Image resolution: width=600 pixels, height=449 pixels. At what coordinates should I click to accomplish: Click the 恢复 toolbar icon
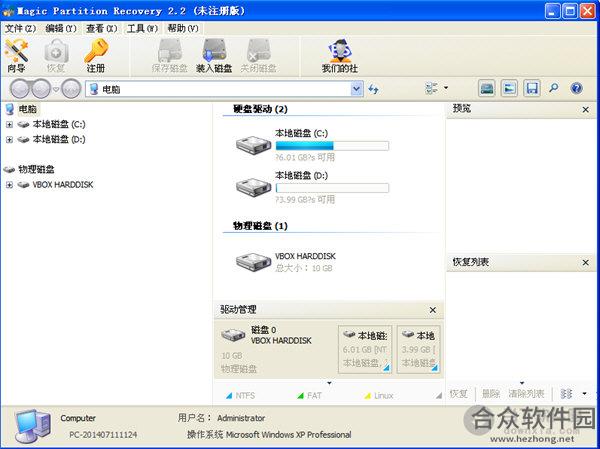(x=56, y=56)
